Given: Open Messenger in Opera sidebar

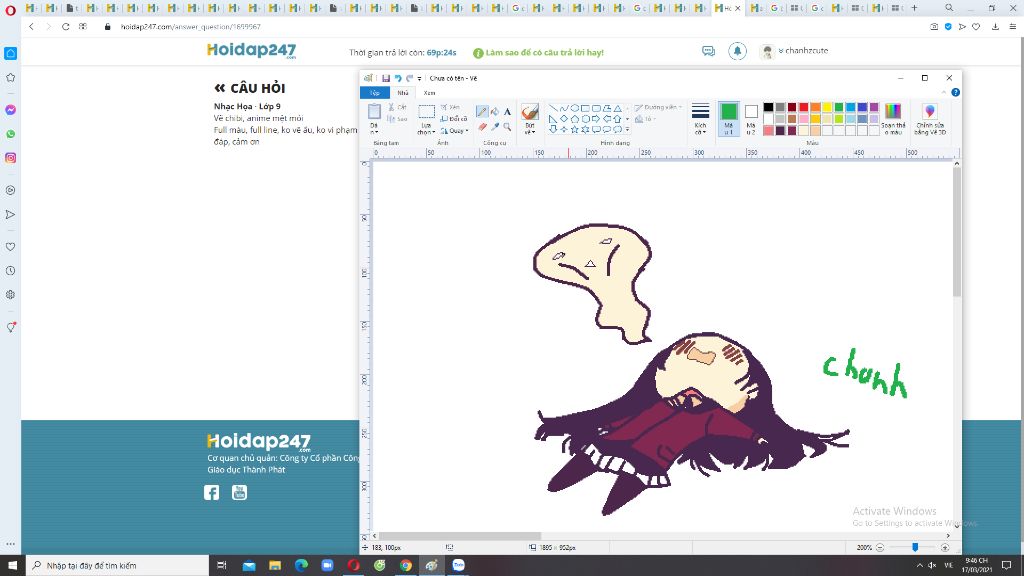Looking at the screenshot, I should click(x=10, y=110).
